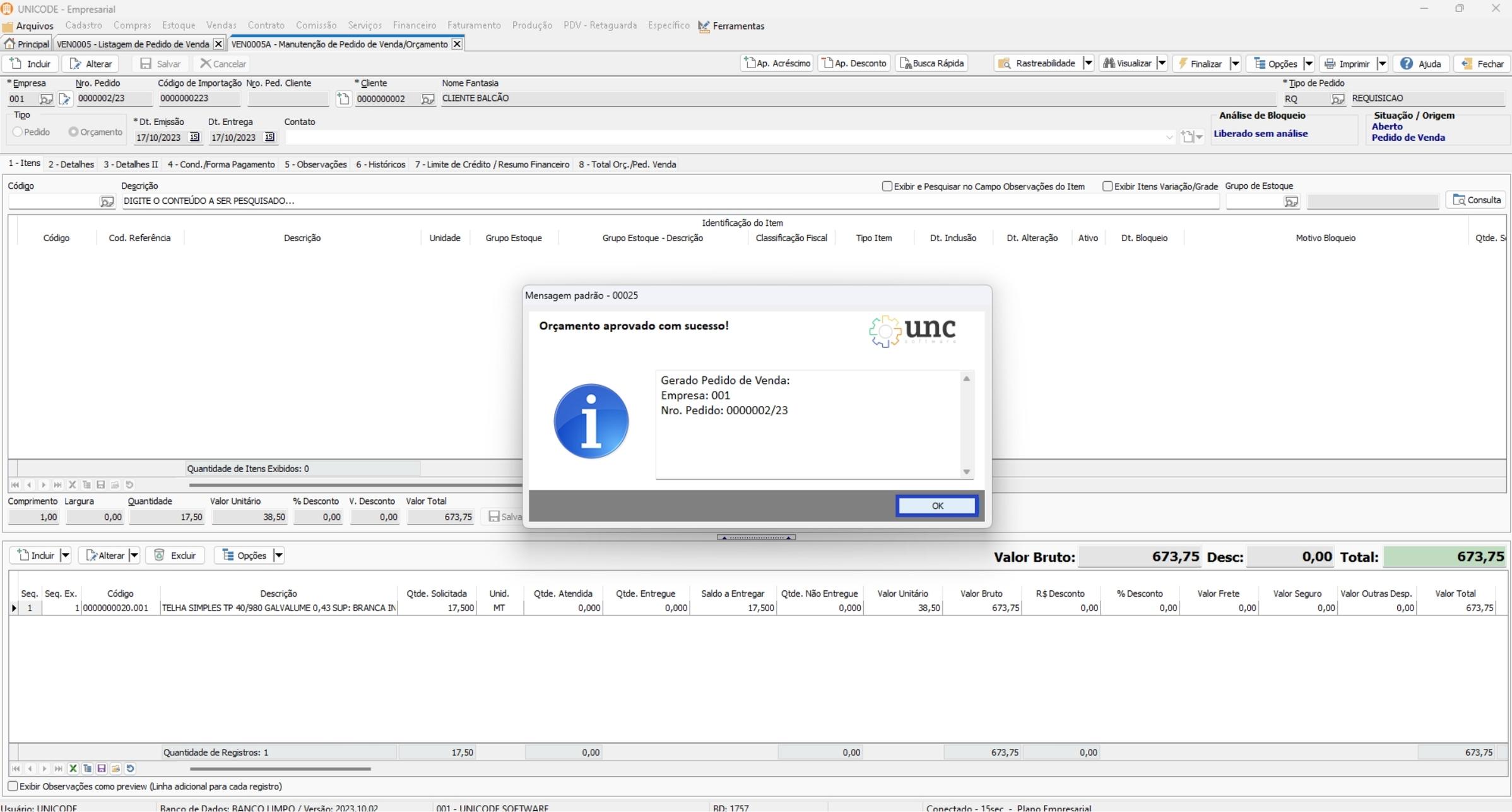Toggle Exibir Observações como preview checkbox

click(13, 787)
